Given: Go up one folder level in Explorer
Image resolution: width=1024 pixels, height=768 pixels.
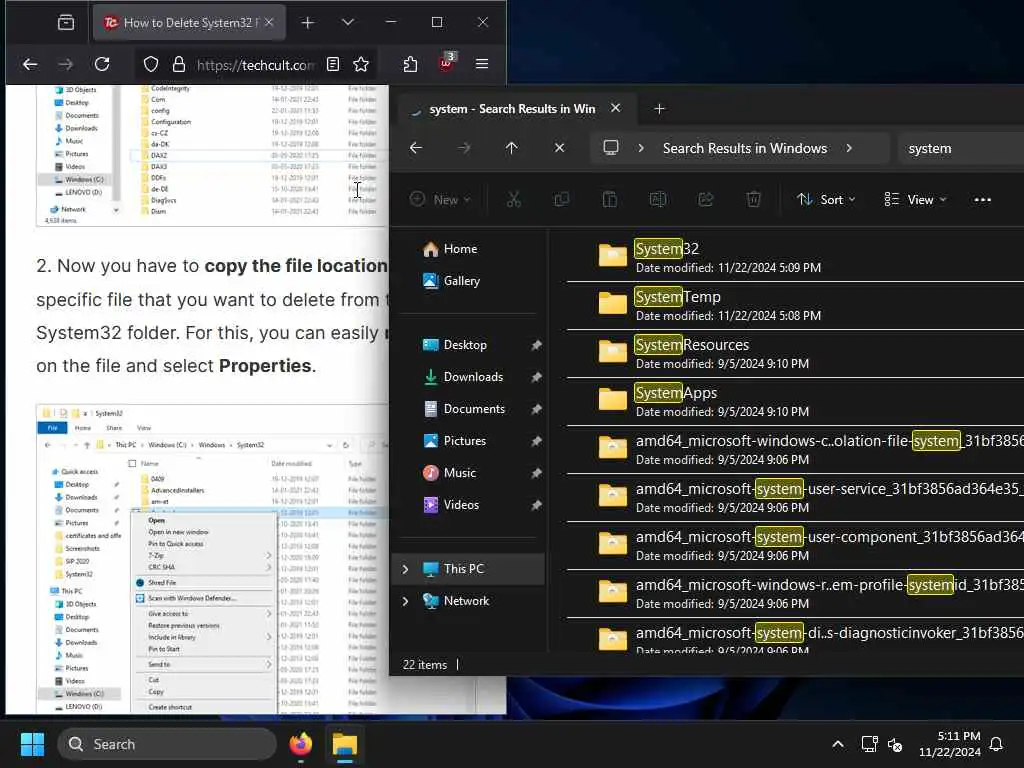Looking at the screenshot, I should point(511,148).
